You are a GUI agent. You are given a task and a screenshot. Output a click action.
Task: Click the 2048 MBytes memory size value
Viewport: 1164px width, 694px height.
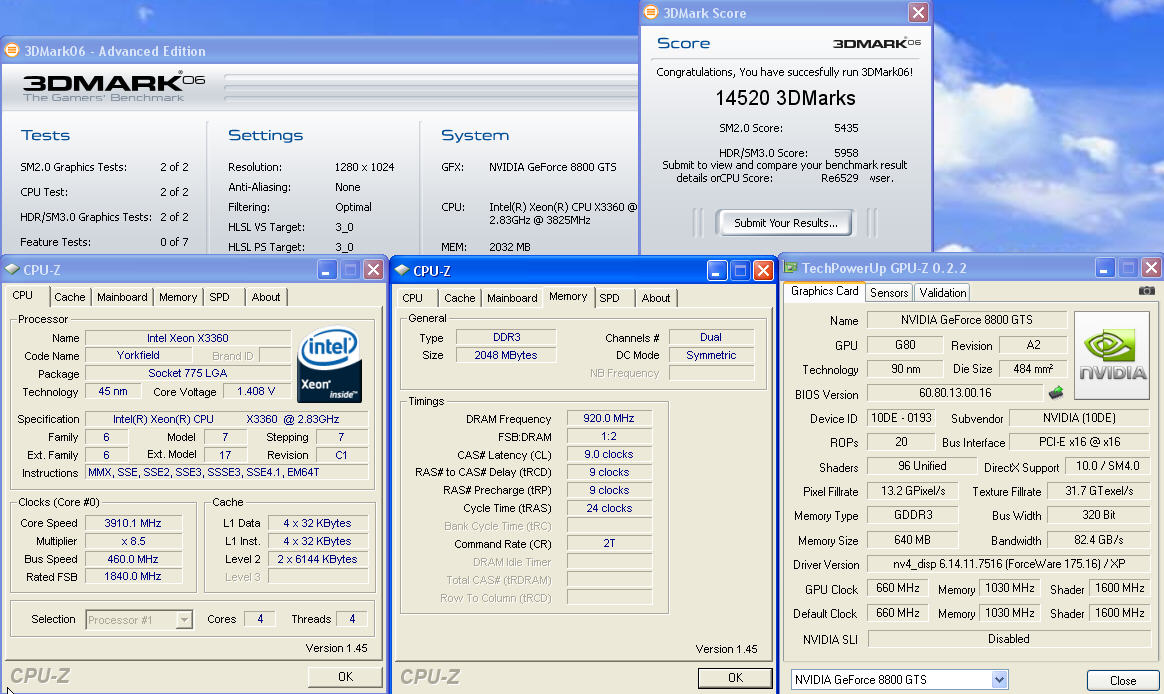click(x=506, y=355)
